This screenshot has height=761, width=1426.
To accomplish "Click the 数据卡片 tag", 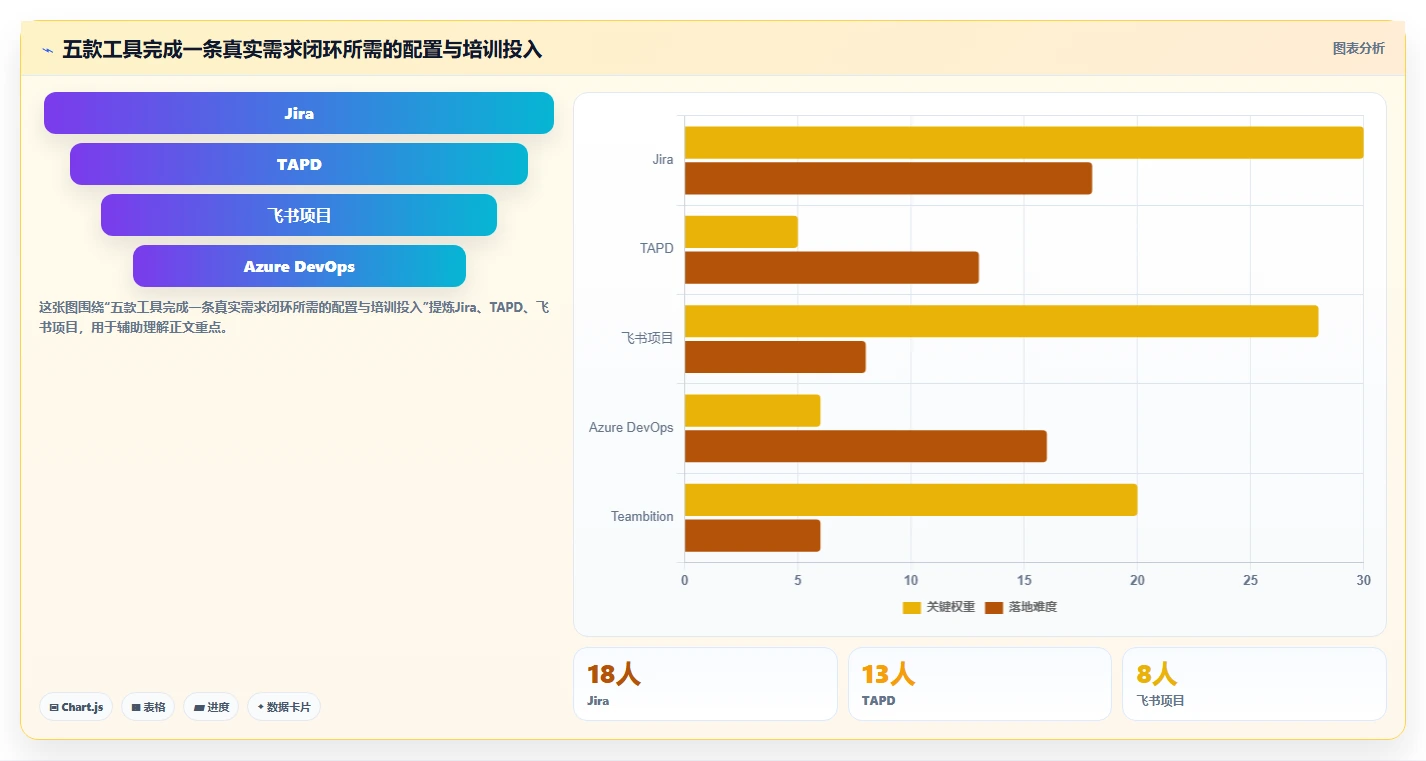I will coord(284,707).
